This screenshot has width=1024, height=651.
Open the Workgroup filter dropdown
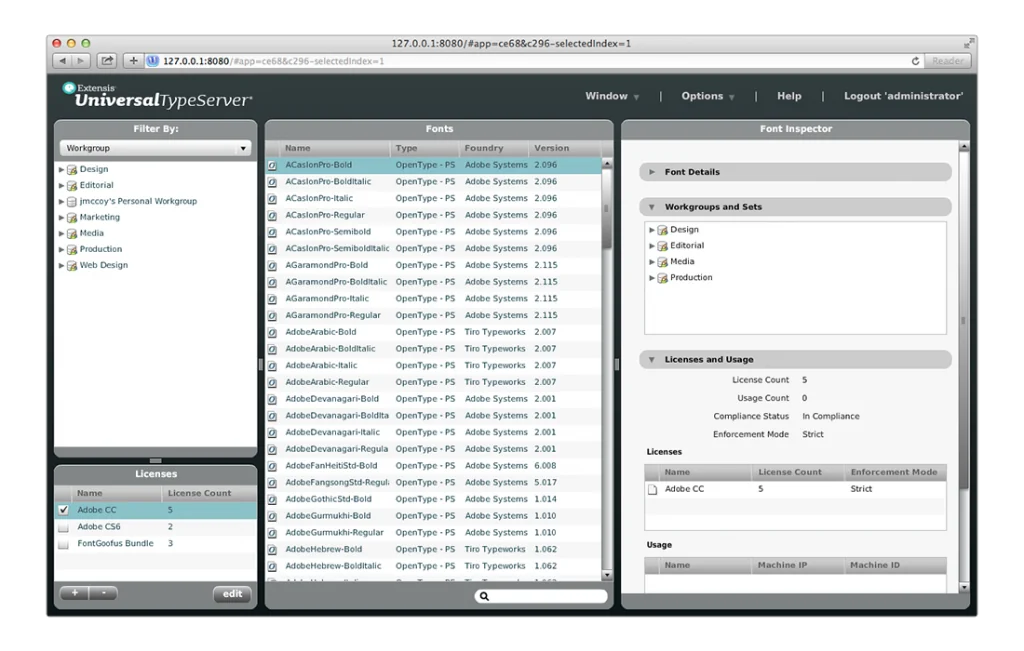156,148
